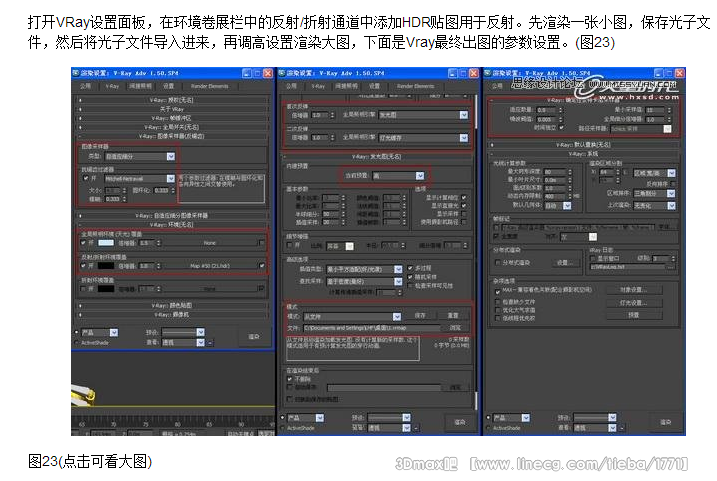The image size is (717, 481).
Task: Open the 模式 dropdown set to 从文件
Action: point(352,317)
